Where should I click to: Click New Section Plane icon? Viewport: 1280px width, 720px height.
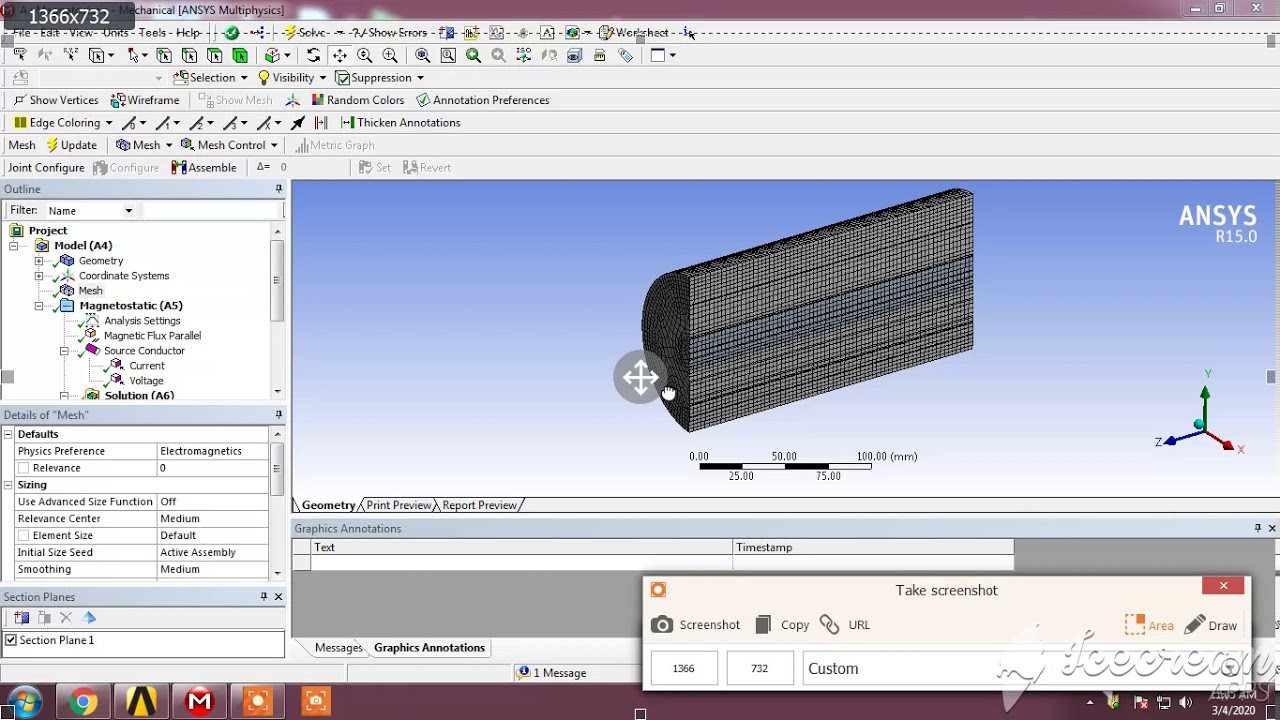(21, 618)
